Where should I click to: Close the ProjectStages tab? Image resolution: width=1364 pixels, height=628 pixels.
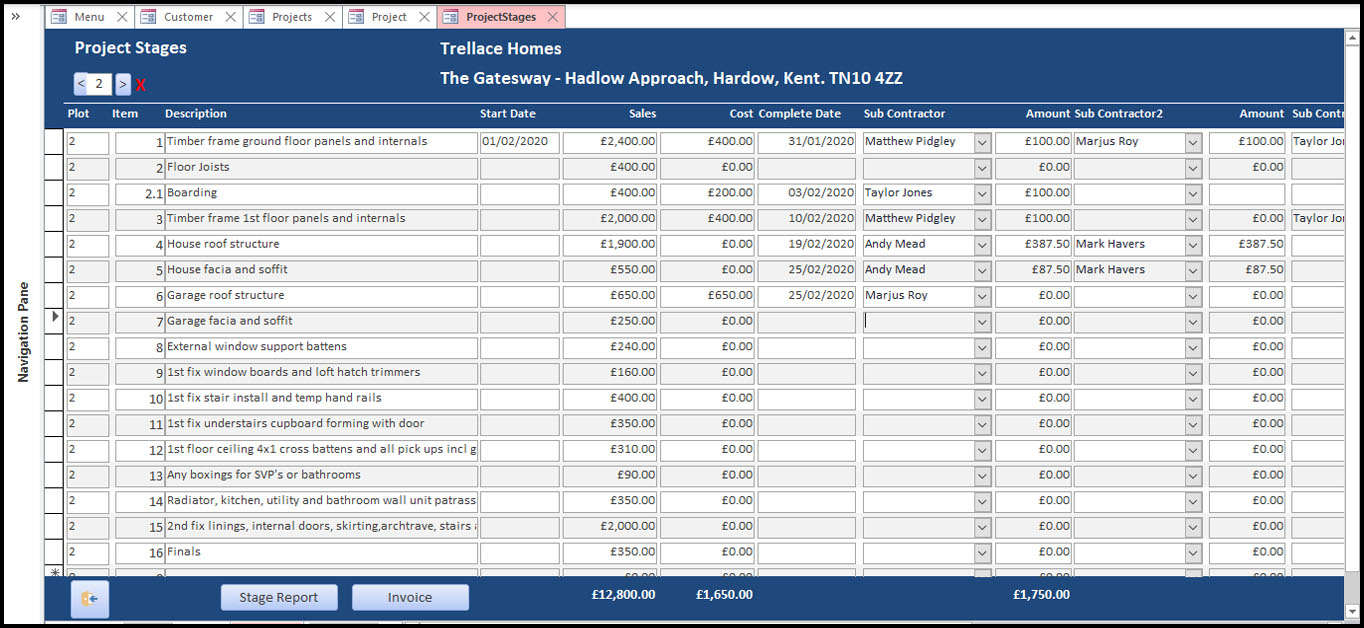[553, 17]
